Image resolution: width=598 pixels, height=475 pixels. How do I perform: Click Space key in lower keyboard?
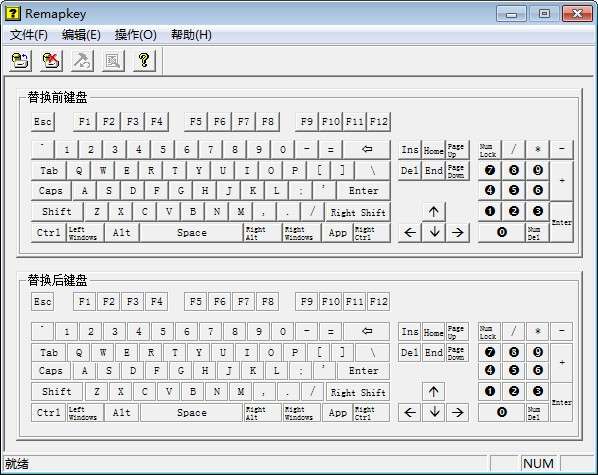[x=191, y=412]
